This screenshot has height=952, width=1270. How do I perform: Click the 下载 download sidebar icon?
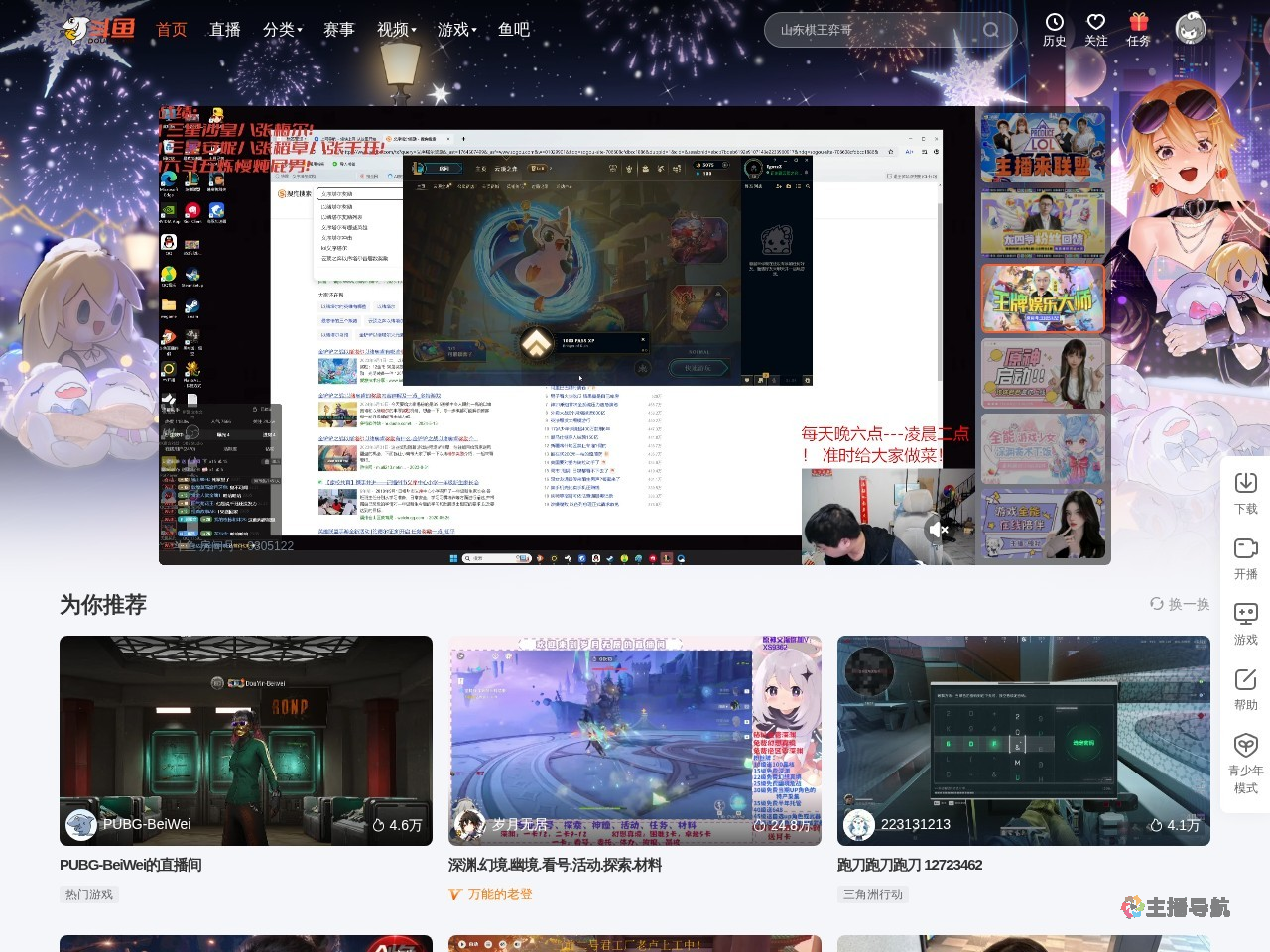coord(1245,483)
